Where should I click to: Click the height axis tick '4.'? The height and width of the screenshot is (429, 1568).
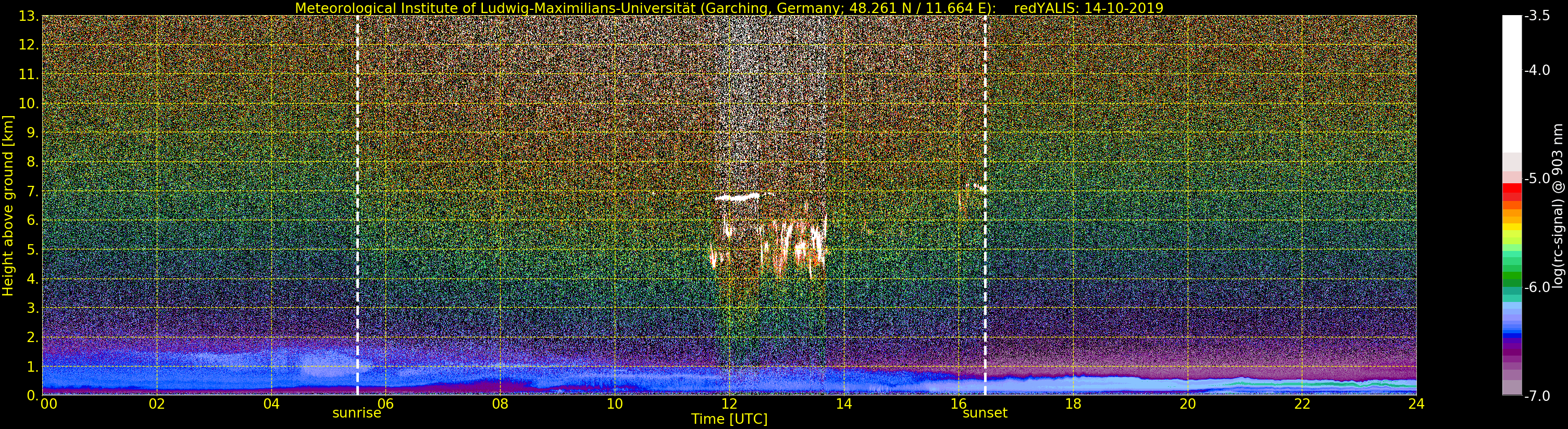(x=32, y=279)
